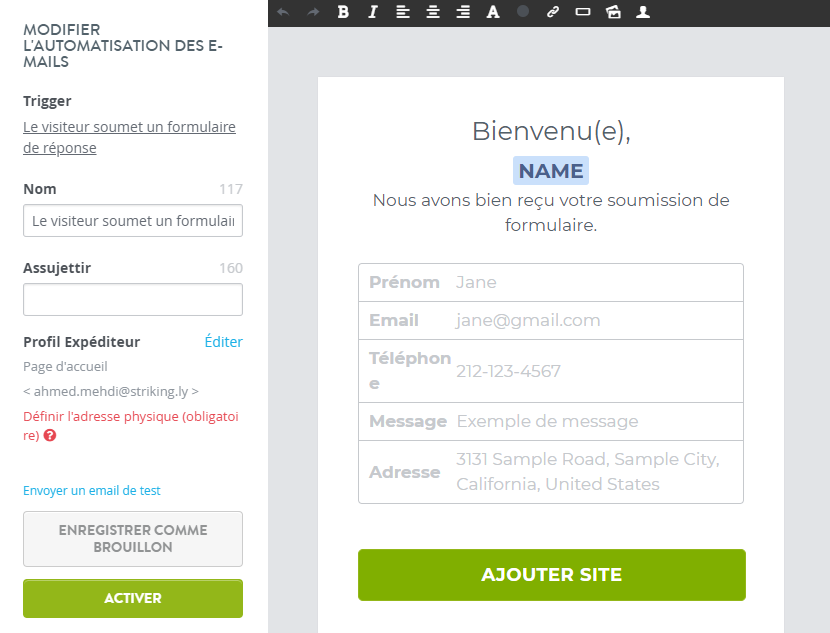
Task: Toggle italic formatting
Action: [x=373, y=12]
